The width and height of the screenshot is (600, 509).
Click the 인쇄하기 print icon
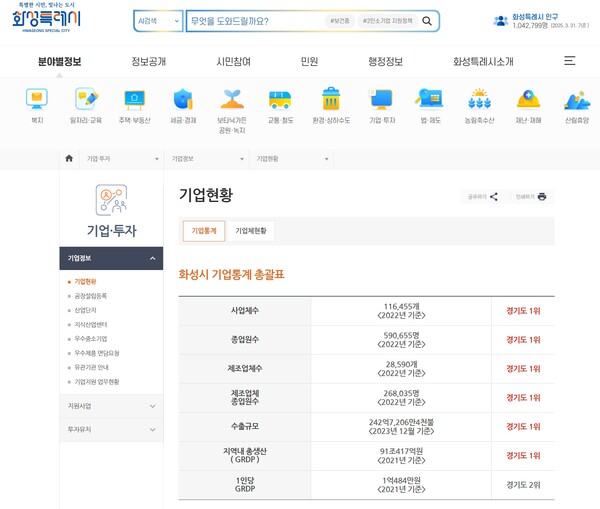542,197
